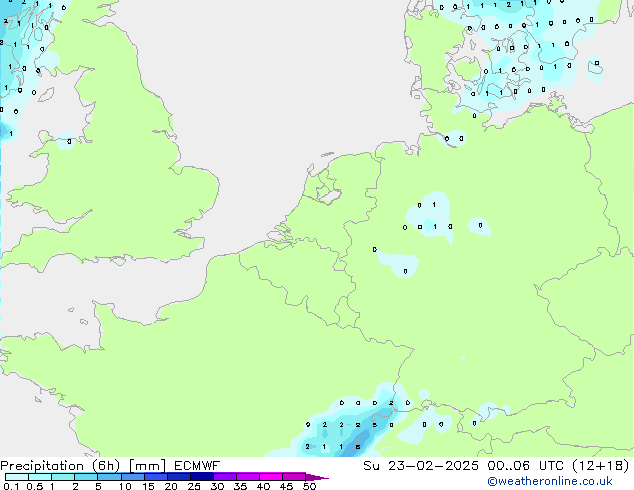The height and width of the screenshot is (490, 634).
Task: Pick the 40–45 mm magenta legend swatch
Action: pos(271,477)
